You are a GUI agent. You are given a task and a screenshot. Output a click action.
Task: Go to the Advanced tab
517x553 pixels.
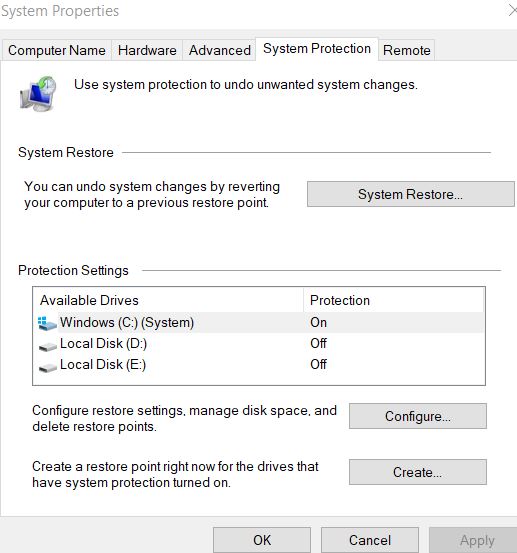pyautogui.click(x=219, y=50)
